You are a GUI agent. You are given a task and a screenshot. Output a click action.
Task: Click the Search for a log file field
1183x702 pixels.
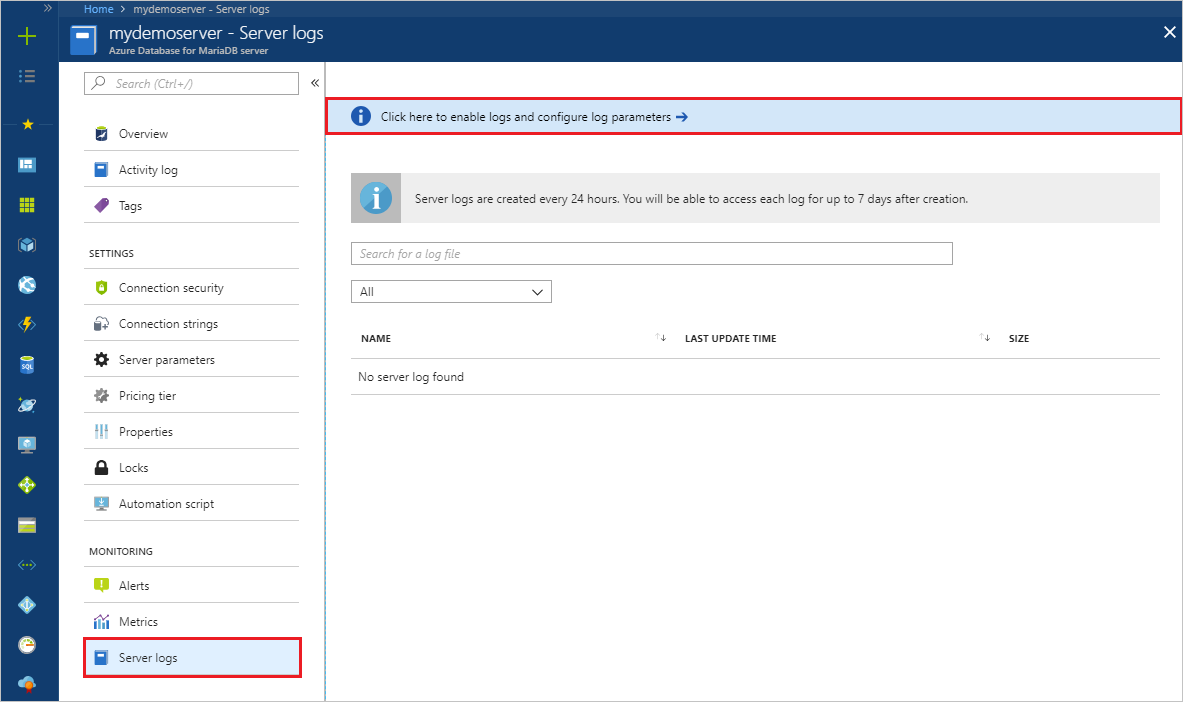coord(652,254)
